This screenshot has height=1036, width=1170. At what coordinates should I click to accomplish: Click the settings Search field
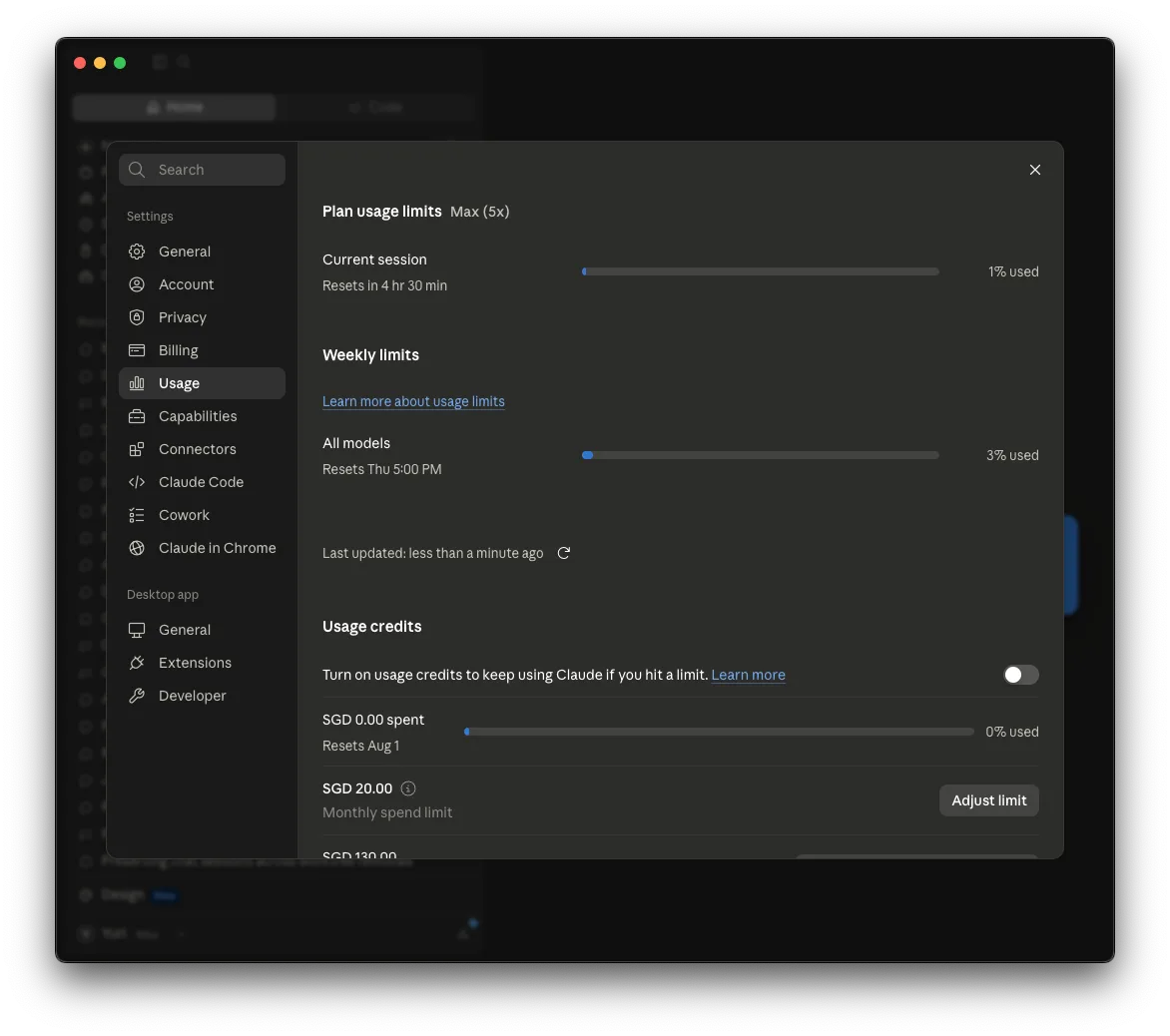tap(202, 170)
